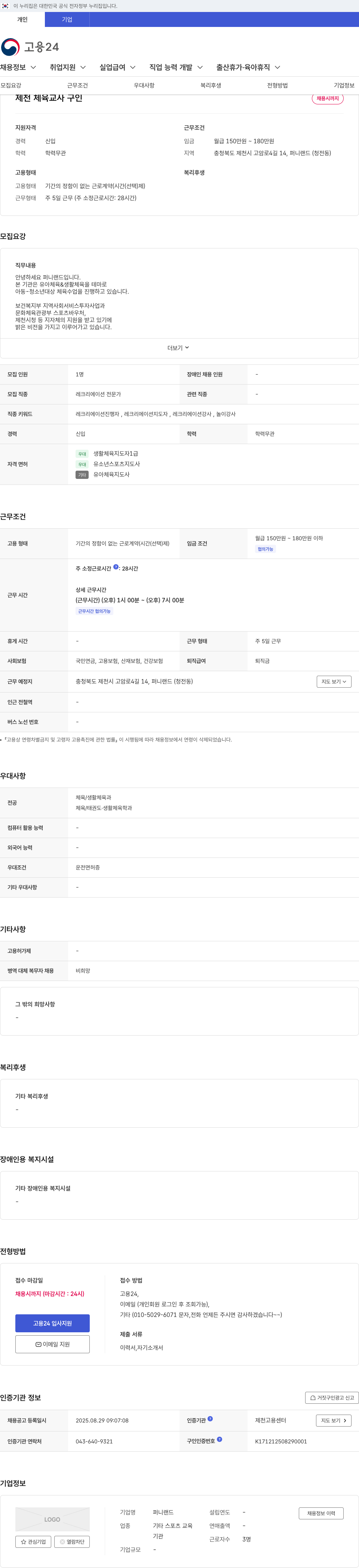Open the 채용정보 menu
The image size is (359, 1568).
click(18, 67)
